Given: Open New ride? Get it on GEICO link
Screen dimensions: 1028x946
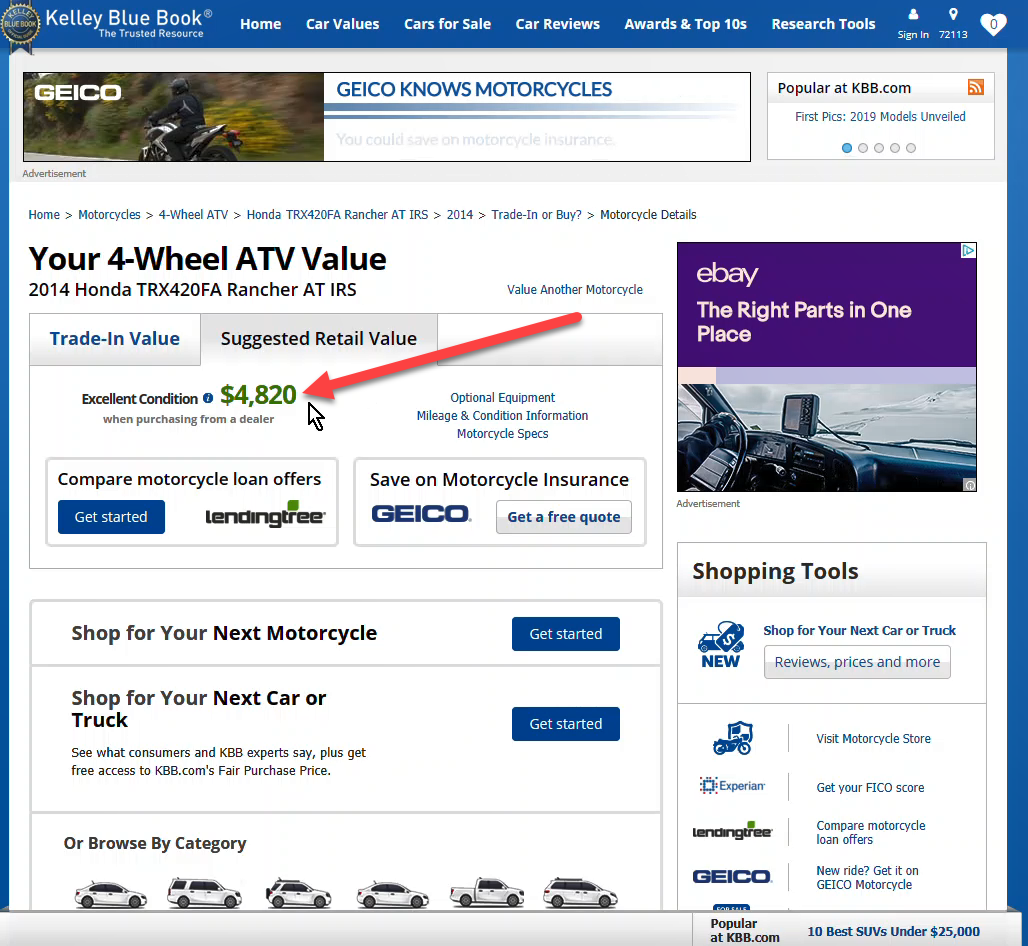Looking at the screenshot, I should (867, 878).
